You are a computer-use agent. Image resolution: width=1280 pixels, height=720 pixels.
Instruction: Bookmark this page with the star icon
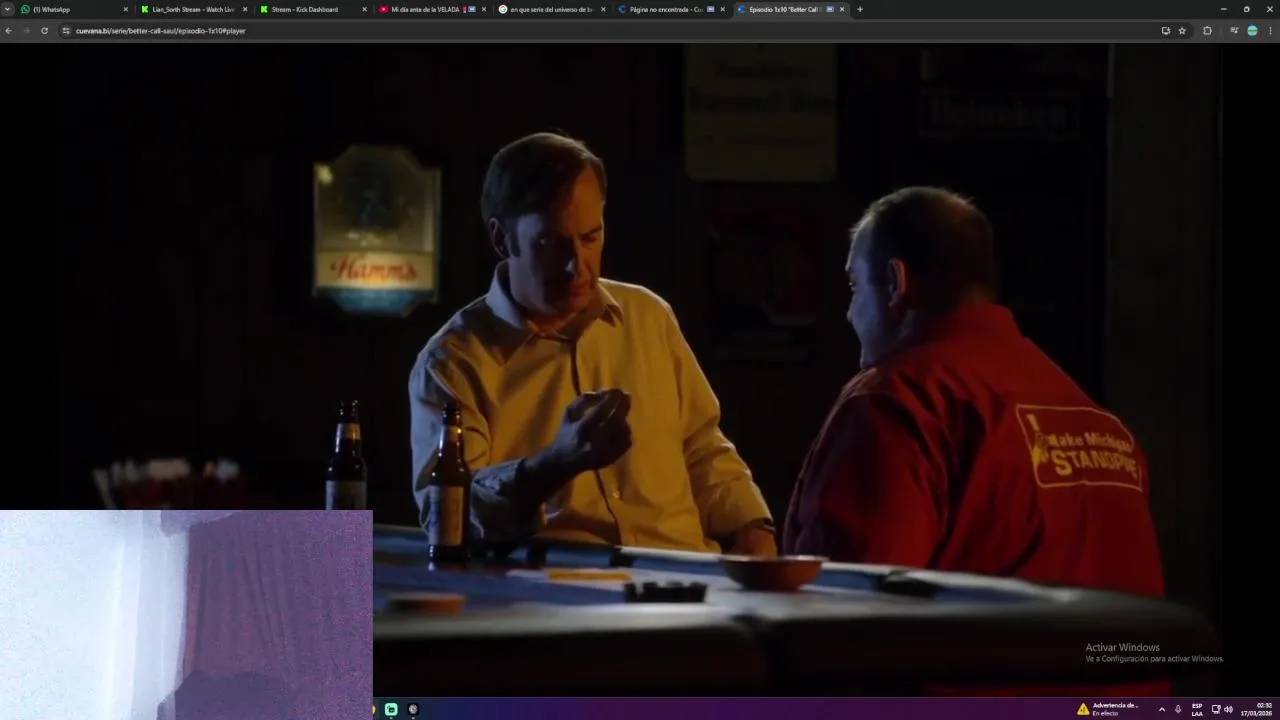point(1182,31)
